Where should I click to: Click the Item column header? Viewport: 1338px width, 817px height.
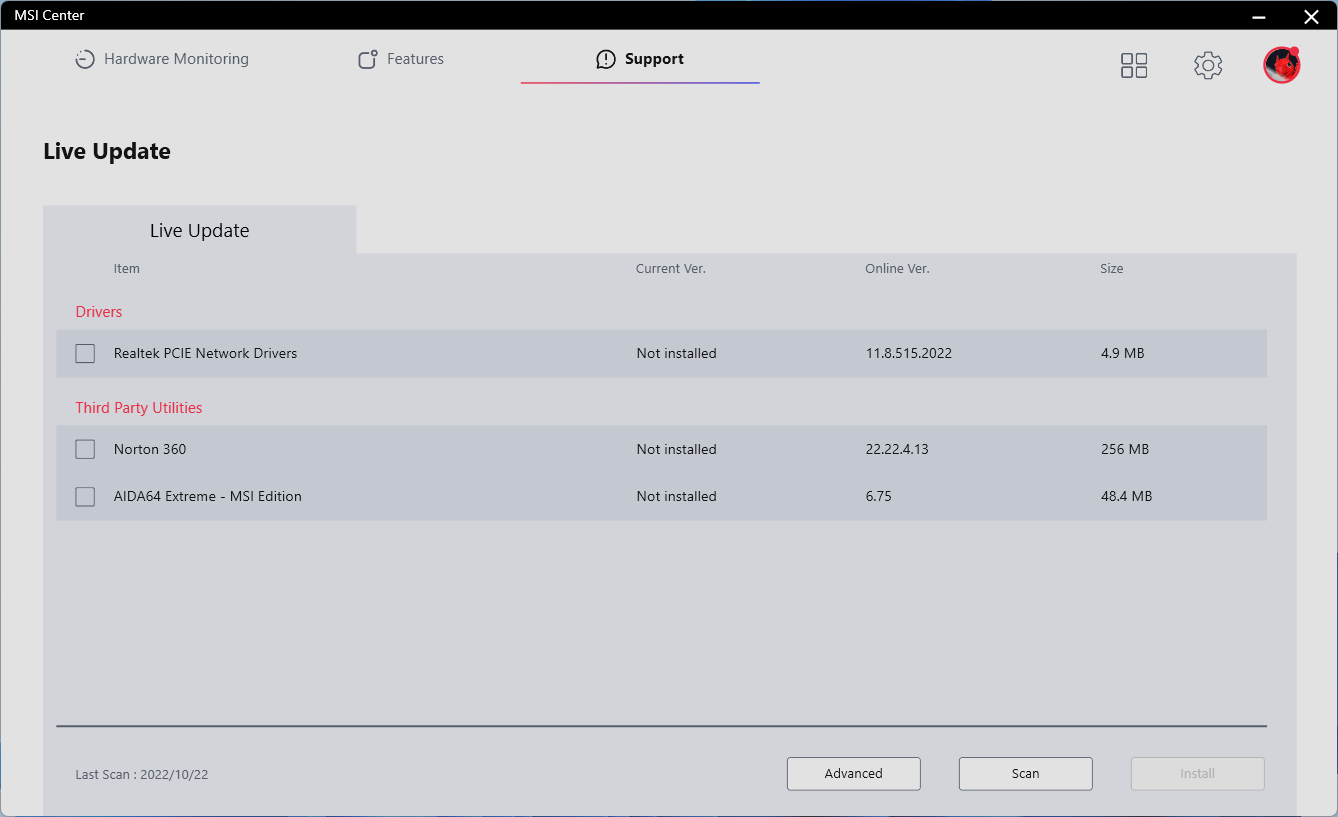click(x=127, y=269)
